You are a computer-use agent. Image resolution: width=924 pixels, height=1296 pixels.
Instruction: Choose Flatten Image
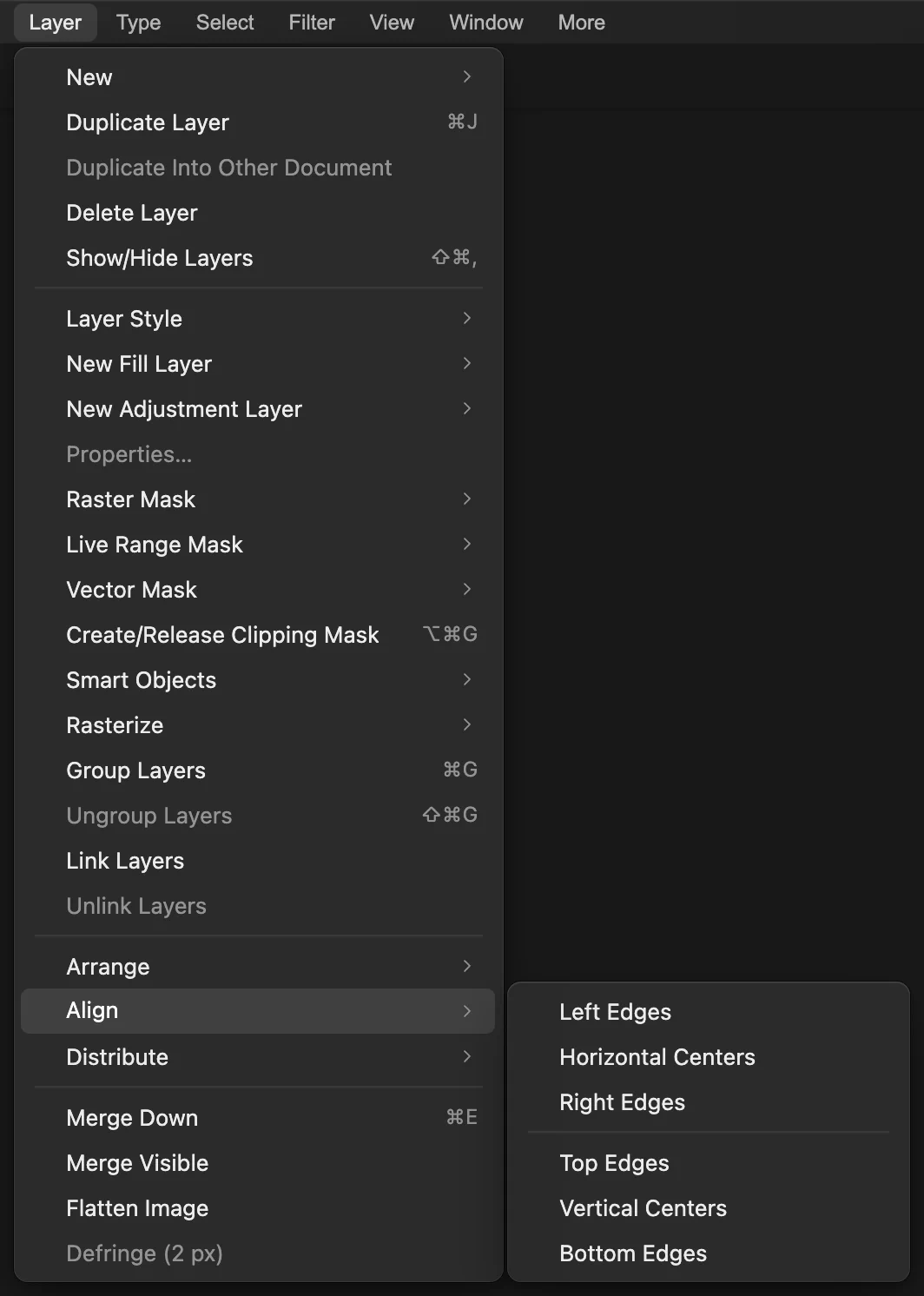(258, 1208)
